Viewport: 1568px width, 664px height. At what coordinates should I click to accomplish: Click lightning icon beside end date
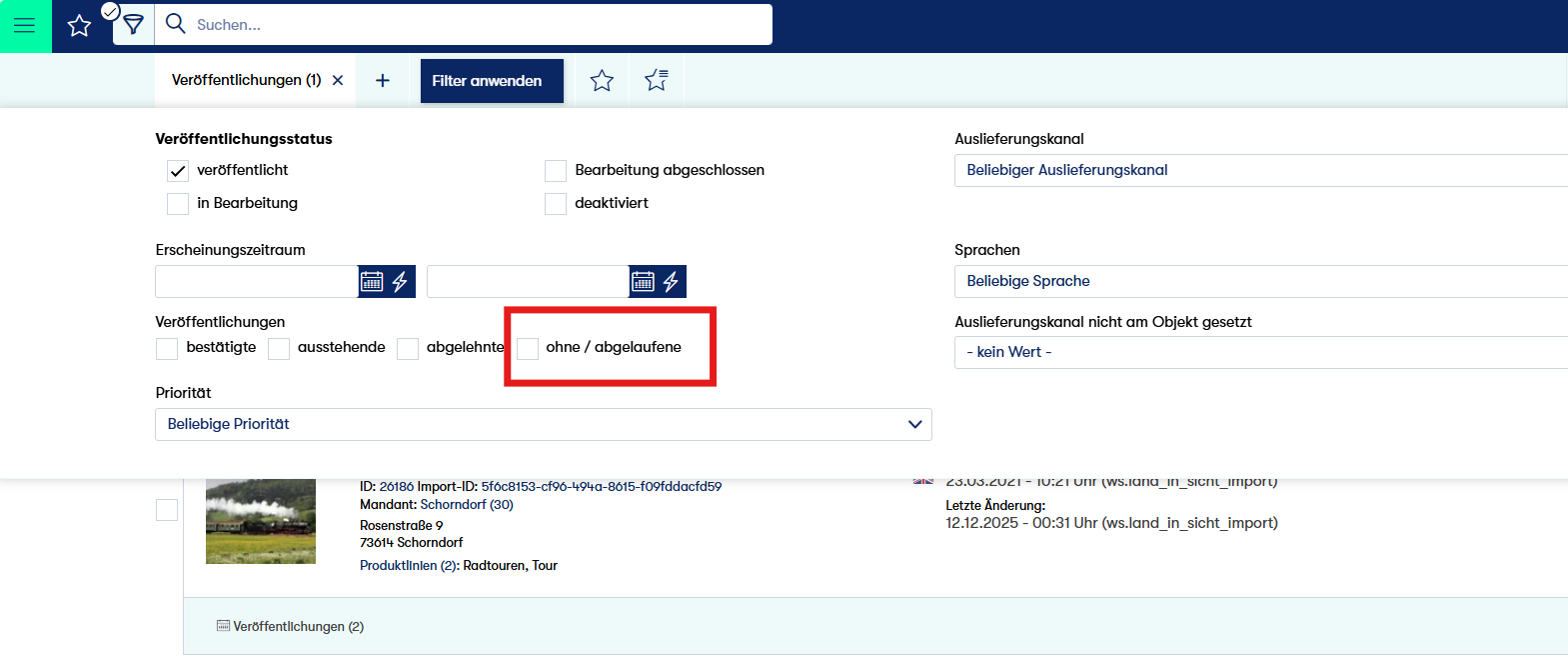(671, 282)
